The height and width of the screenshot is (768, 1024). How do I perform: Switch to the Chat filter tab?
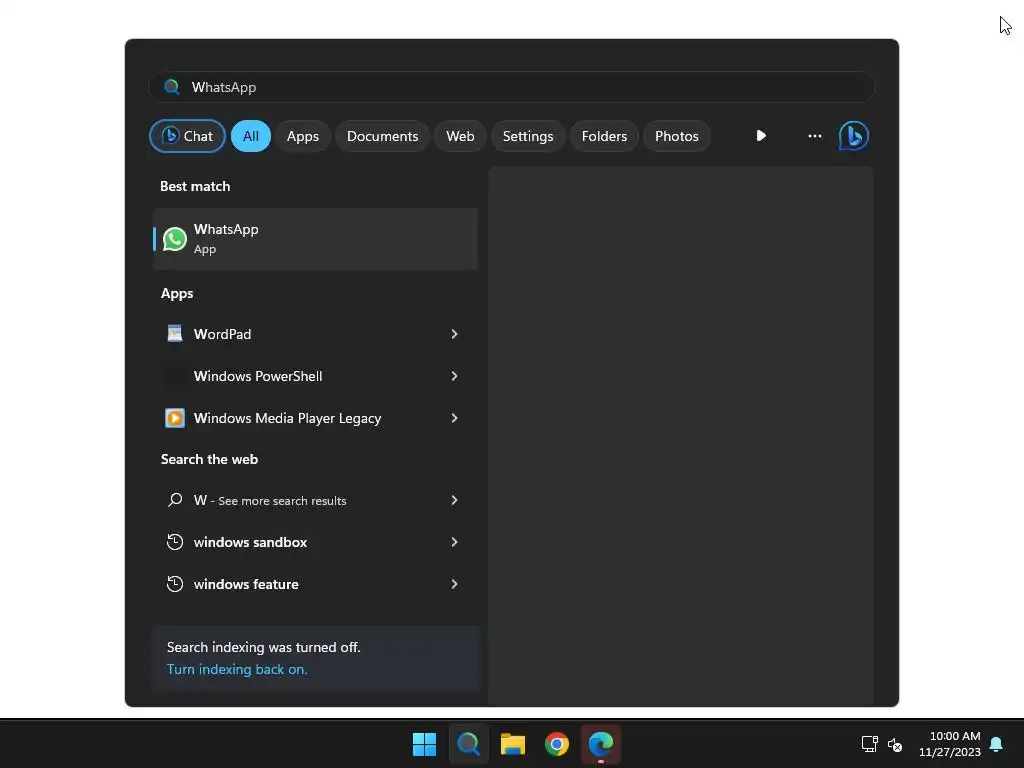click(187, 136)
